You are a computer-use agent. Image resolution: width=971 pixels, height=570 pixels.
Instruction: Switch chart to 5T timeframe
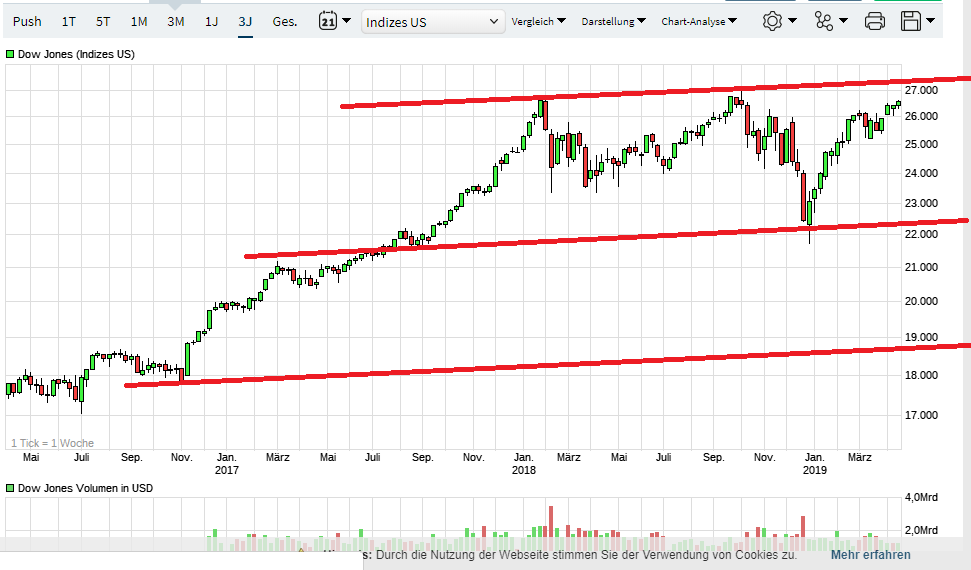click(103, 22)
